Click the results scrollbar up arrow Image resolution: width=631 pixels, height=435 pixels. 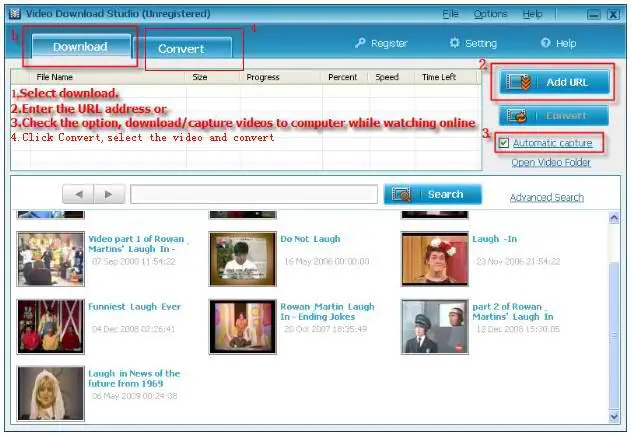614,218
